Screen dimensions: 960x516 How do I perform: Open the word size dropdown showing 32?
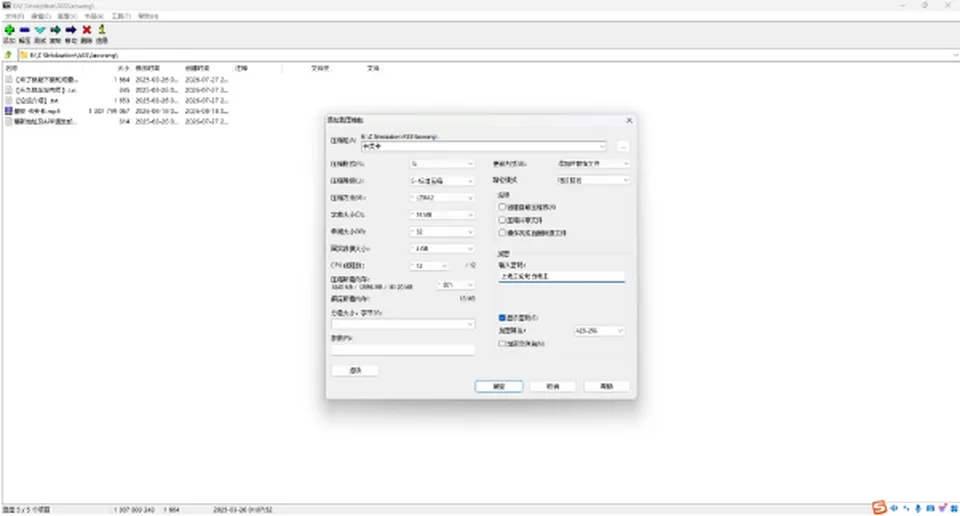(442, 232)
